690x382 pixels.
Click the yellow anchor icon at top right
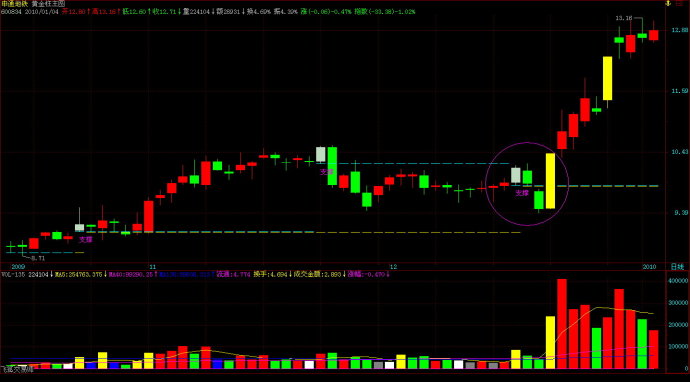click(679, 4)
